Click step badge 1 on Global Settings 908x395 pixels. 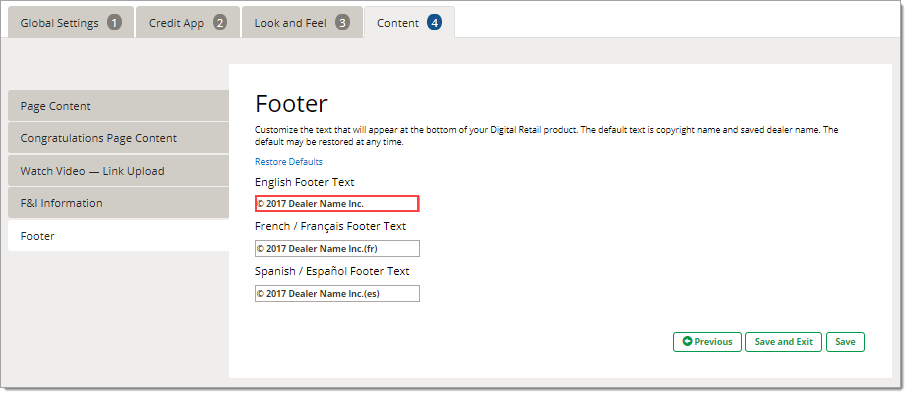115,23
